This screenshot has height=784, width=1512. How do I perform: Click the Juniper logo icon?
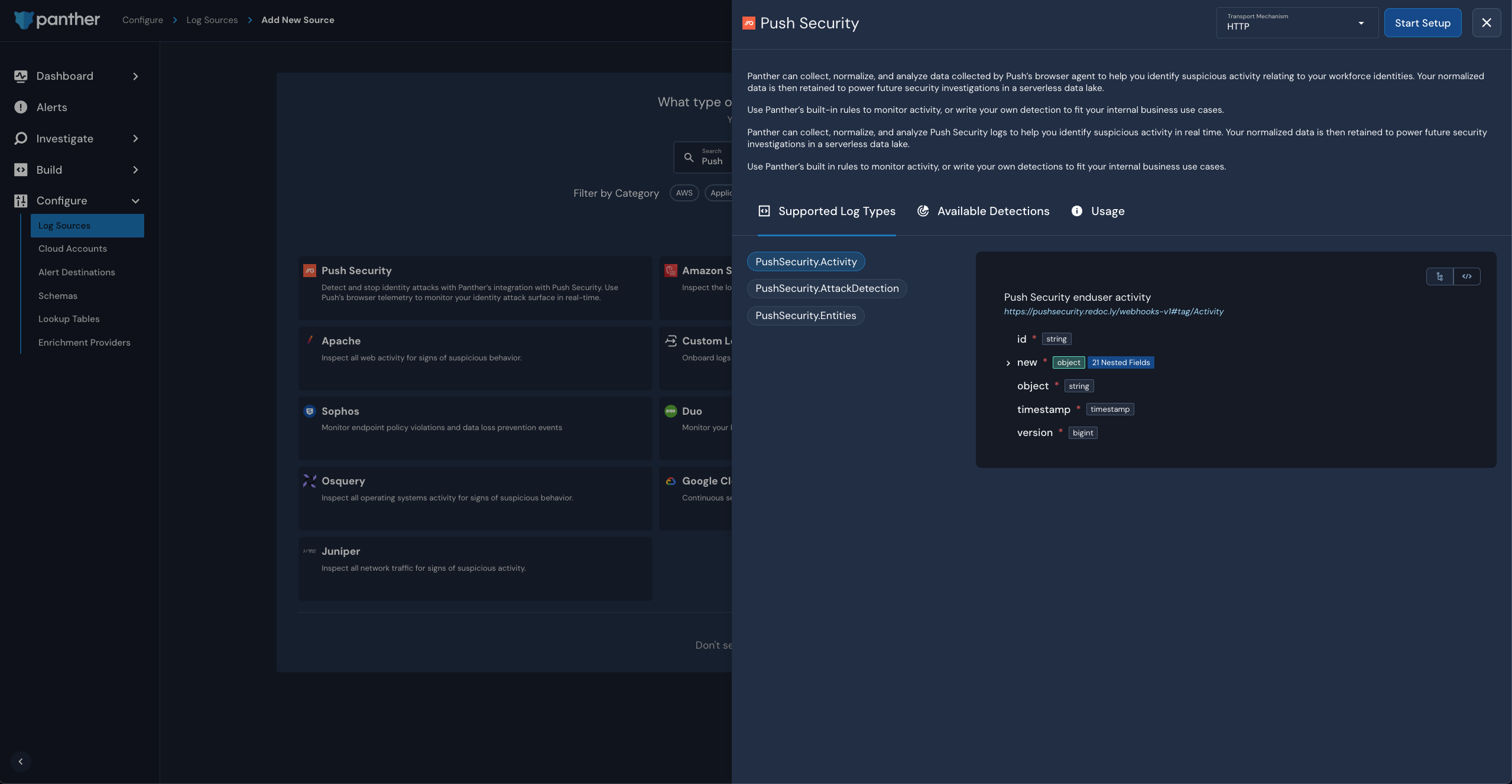point(310,551)
